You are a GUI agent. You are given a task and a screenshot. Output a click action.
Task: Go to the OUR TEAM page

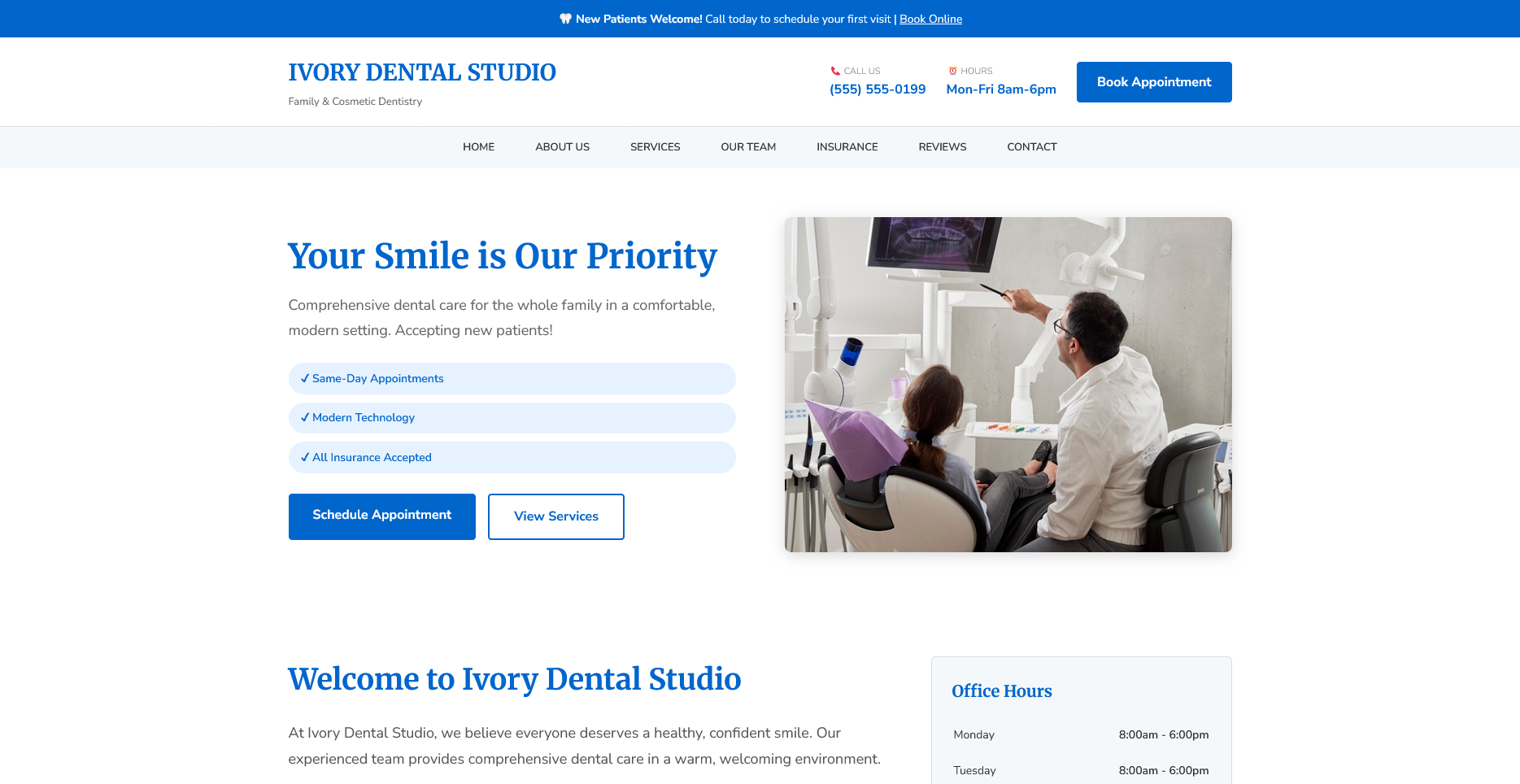[x=747, y=146]
